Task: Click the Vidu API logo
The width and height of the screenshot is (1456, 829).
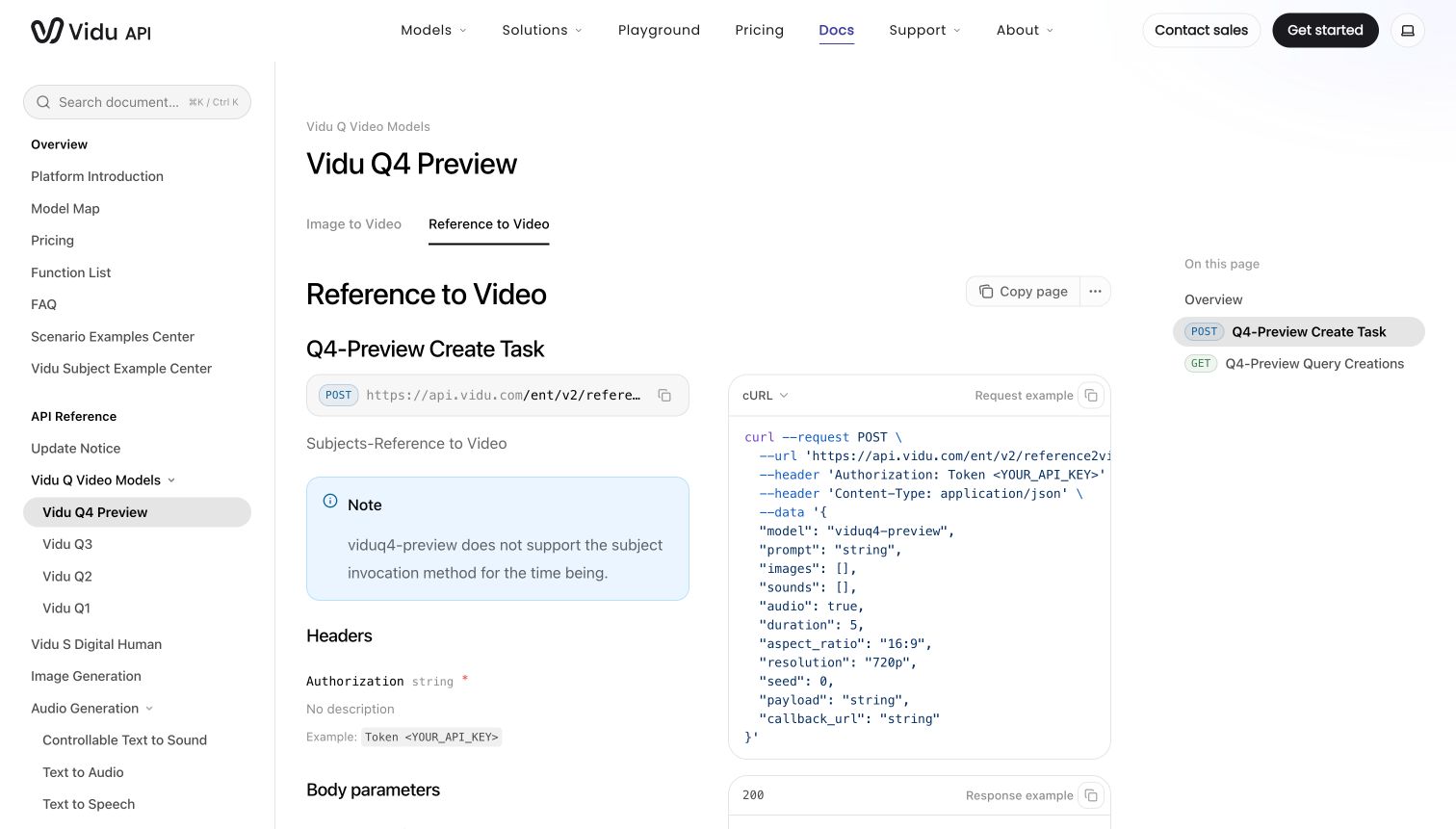Action: (91, 31)
